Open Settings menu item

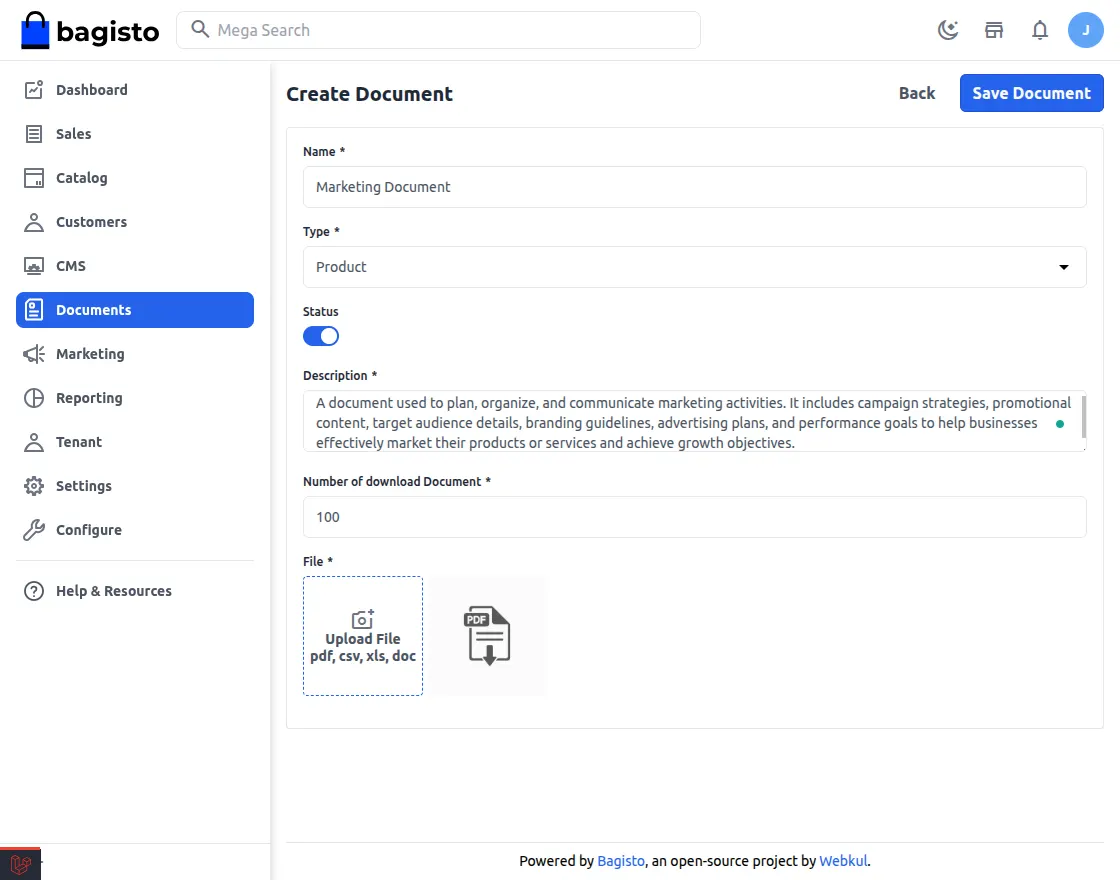135,486
